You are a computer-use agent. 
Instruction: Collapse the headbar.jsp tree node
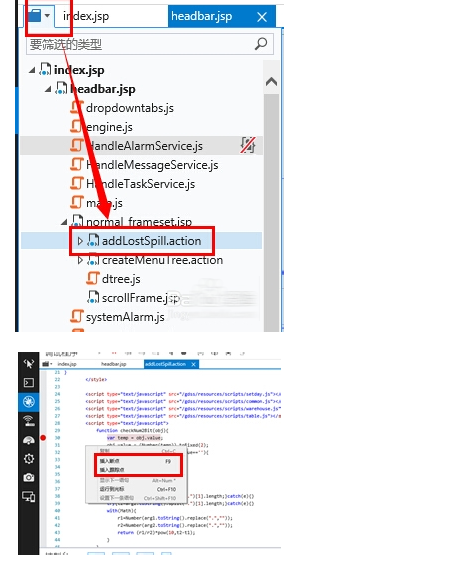[x=48, y=89]
